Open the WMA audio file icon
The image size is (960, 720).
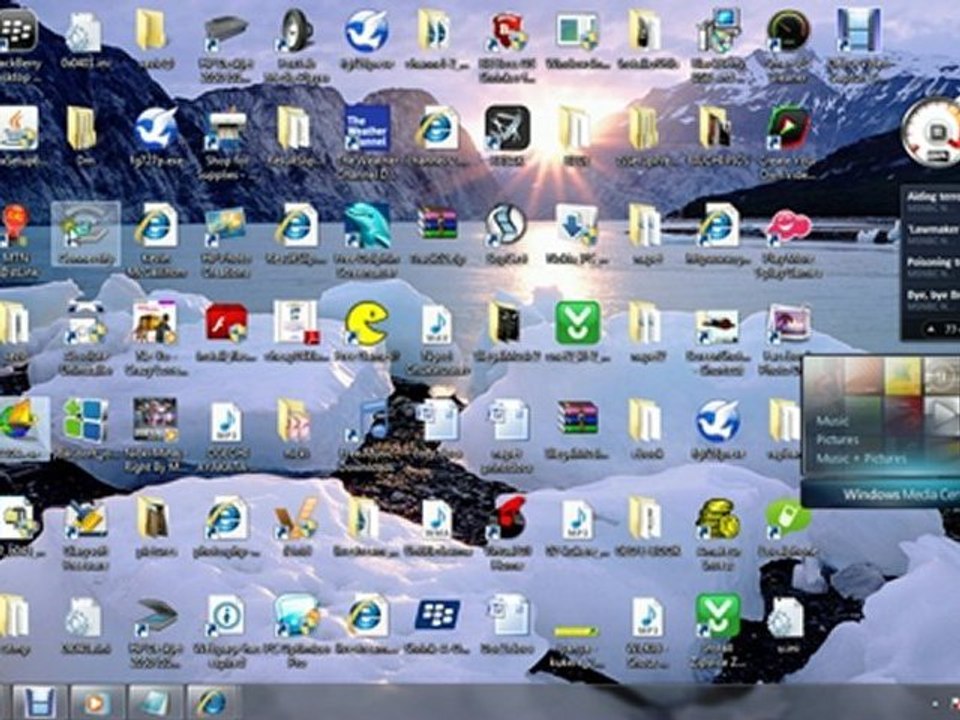tap(437, 519)
